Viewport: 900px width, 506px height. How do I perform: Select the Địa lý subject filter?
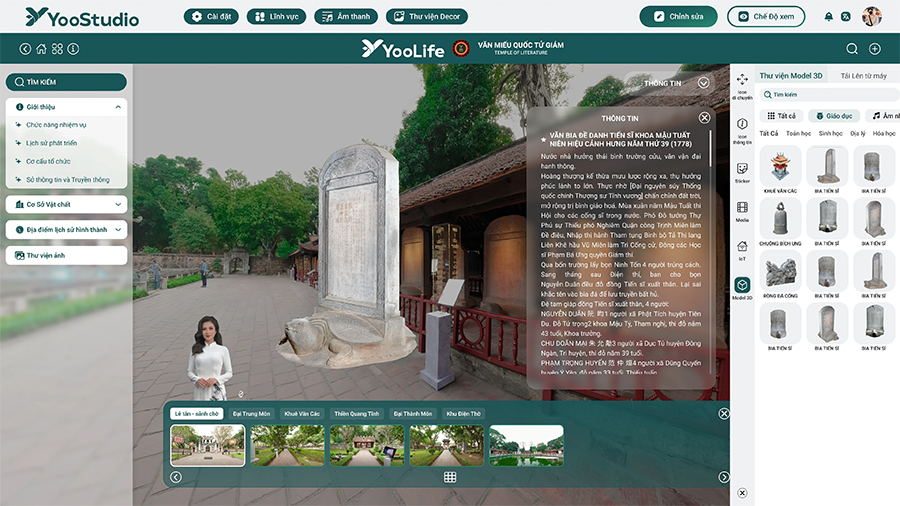858,133
